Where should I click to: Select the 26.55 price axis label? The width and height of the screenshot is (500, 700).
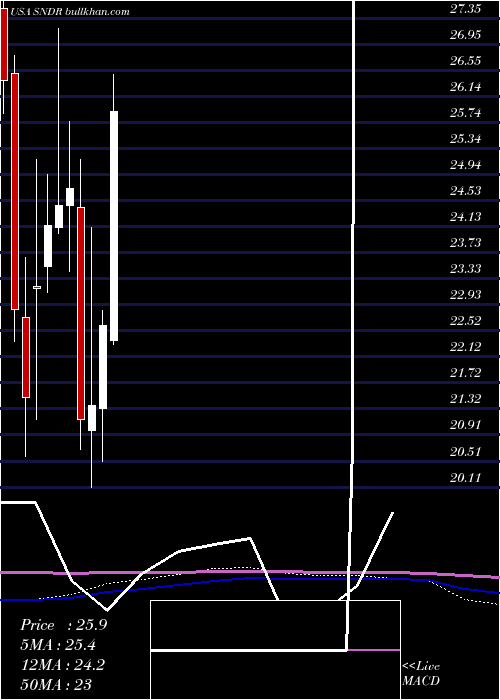click(465, 60)
